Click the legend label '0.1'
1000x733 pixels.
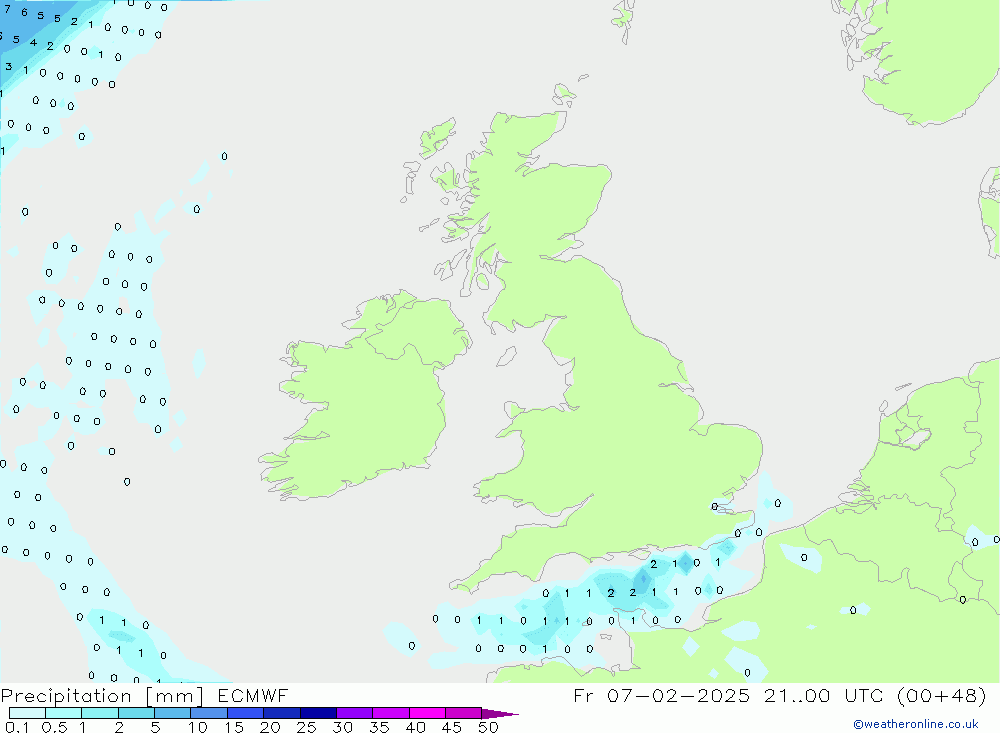(x=17, y=727)
